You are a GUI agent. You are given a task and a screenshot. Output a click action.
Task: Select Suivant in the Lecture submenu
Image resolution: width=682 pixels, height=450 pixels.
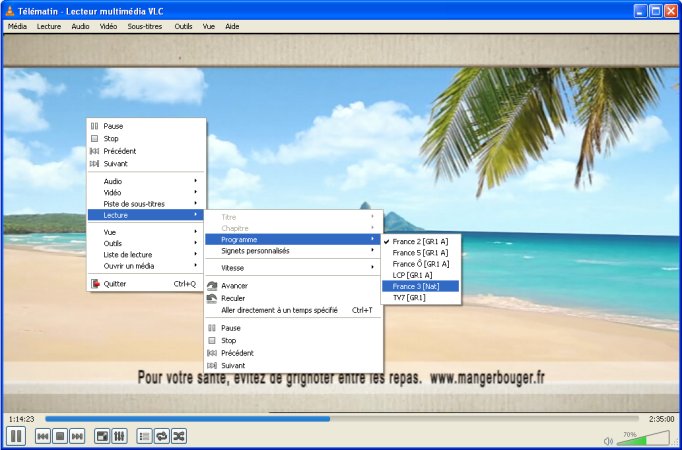[294, 366]
